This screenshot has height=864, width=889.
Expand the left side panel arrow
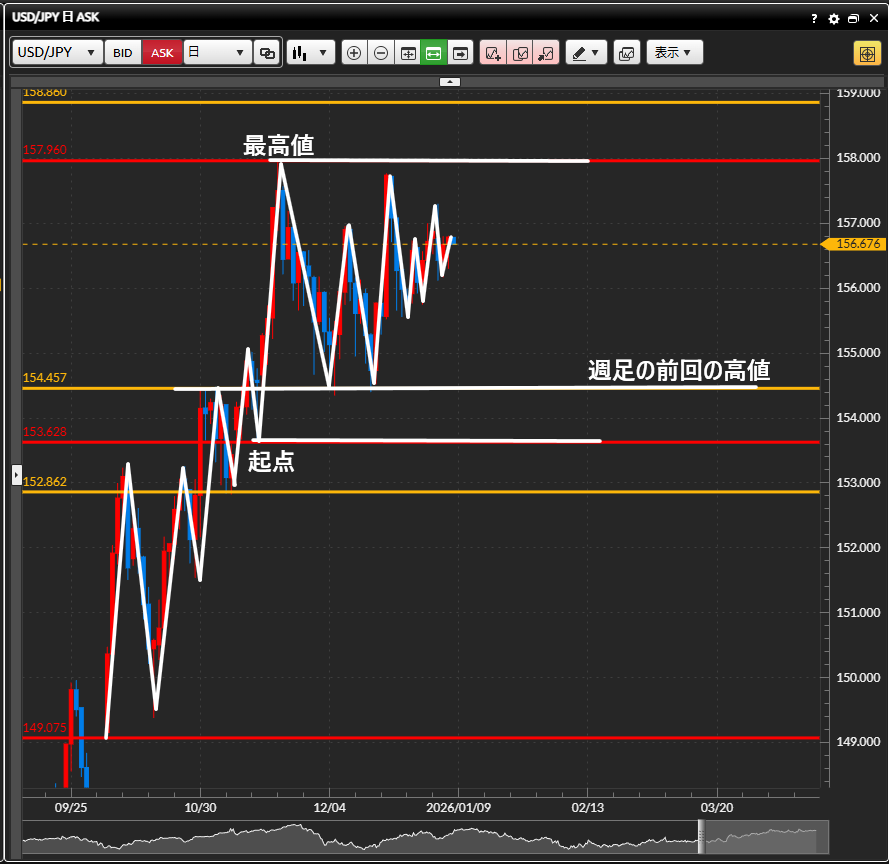click(x=16, y=475)
